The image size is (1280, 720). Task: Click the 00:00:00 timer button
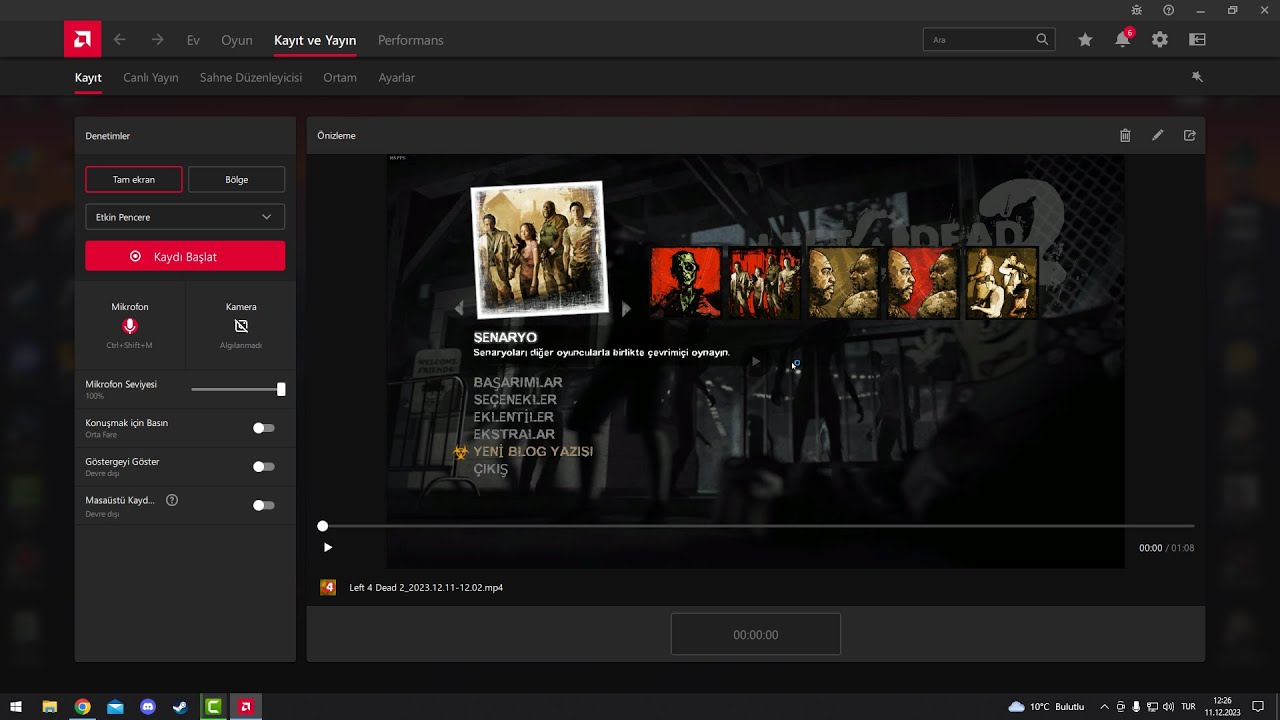pos(756,635)
